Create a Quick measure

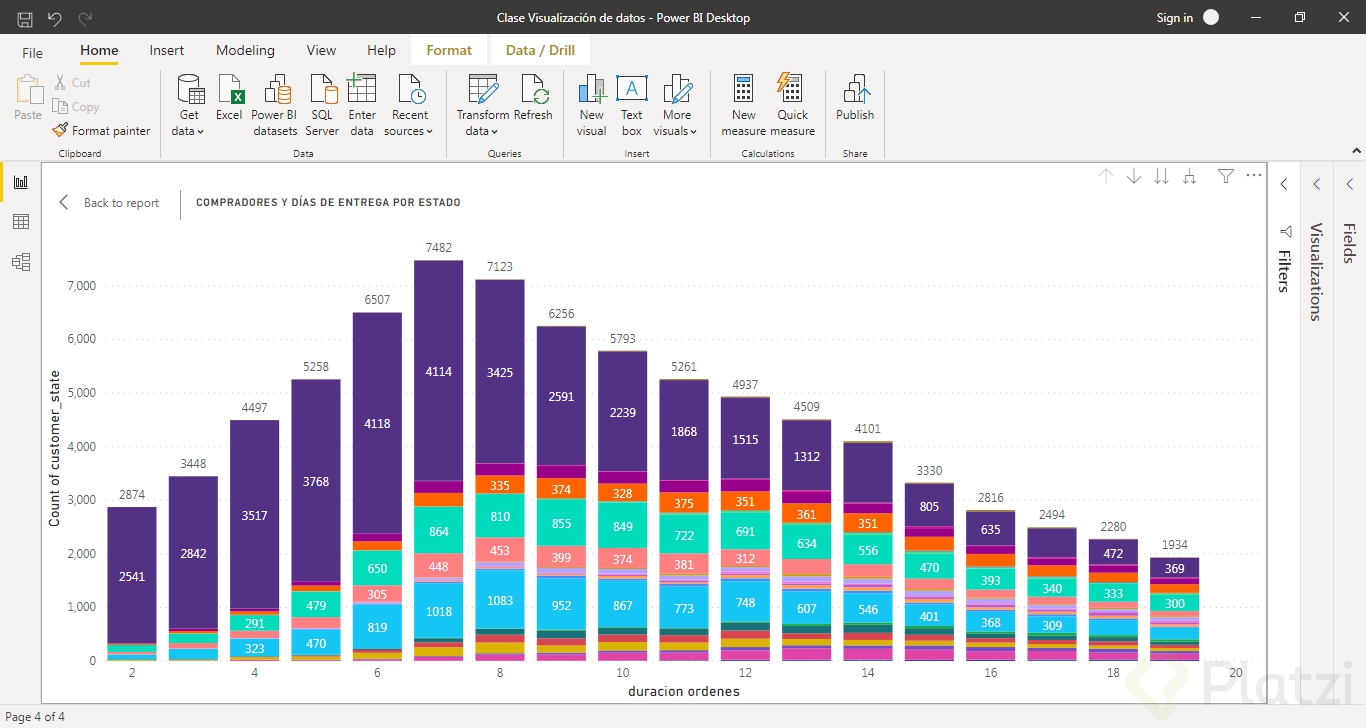[792, 90]
